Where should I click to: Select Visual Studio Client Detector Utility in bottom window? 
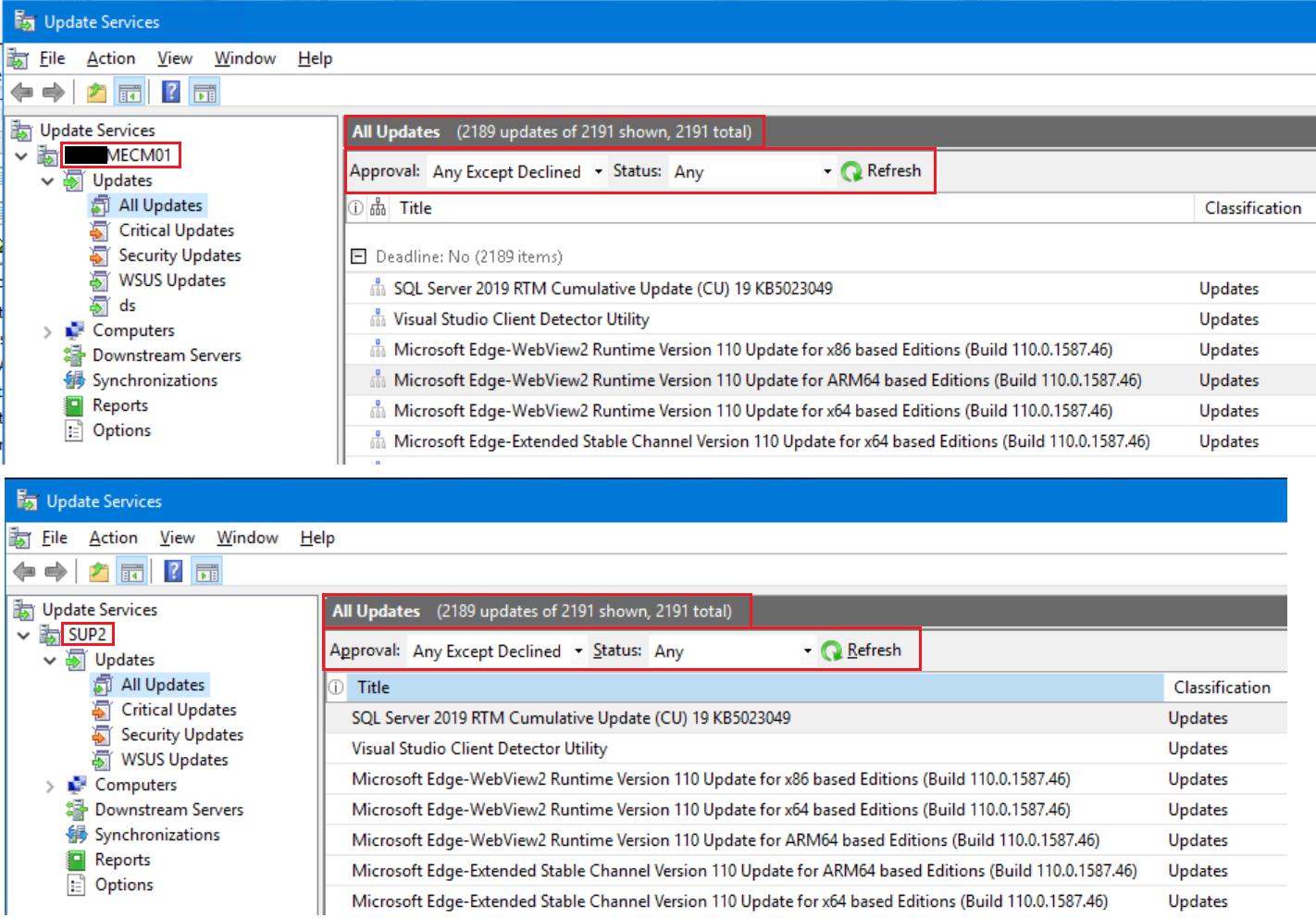pyautogui.click(x=805, y=749)
